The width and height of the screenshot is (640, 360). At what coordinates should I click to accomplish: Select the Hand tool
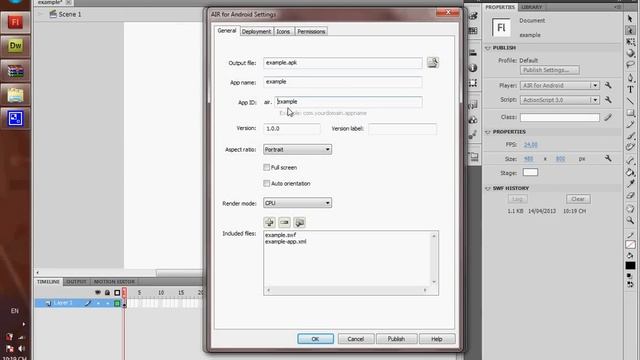(630, 209)
